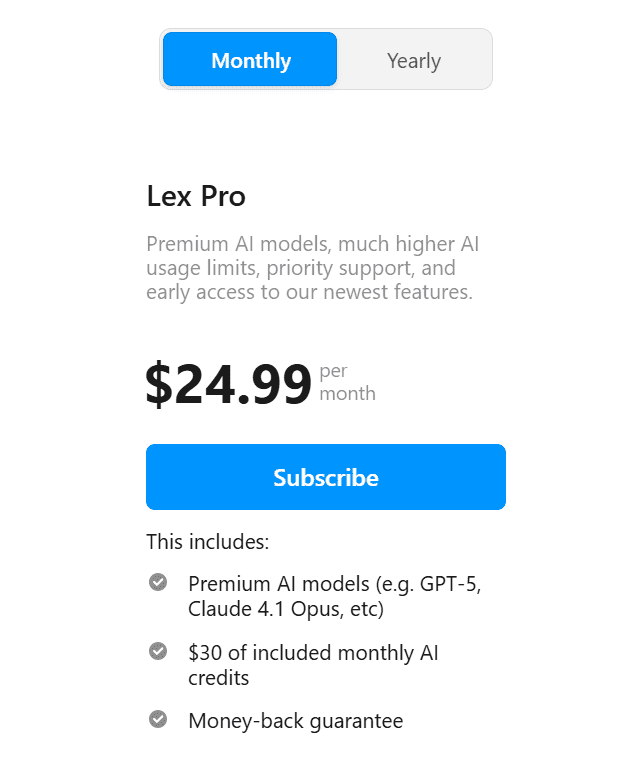Click "early access to our newest features" text
Viewport: 636px width, 765px height.
pos(309,293)
